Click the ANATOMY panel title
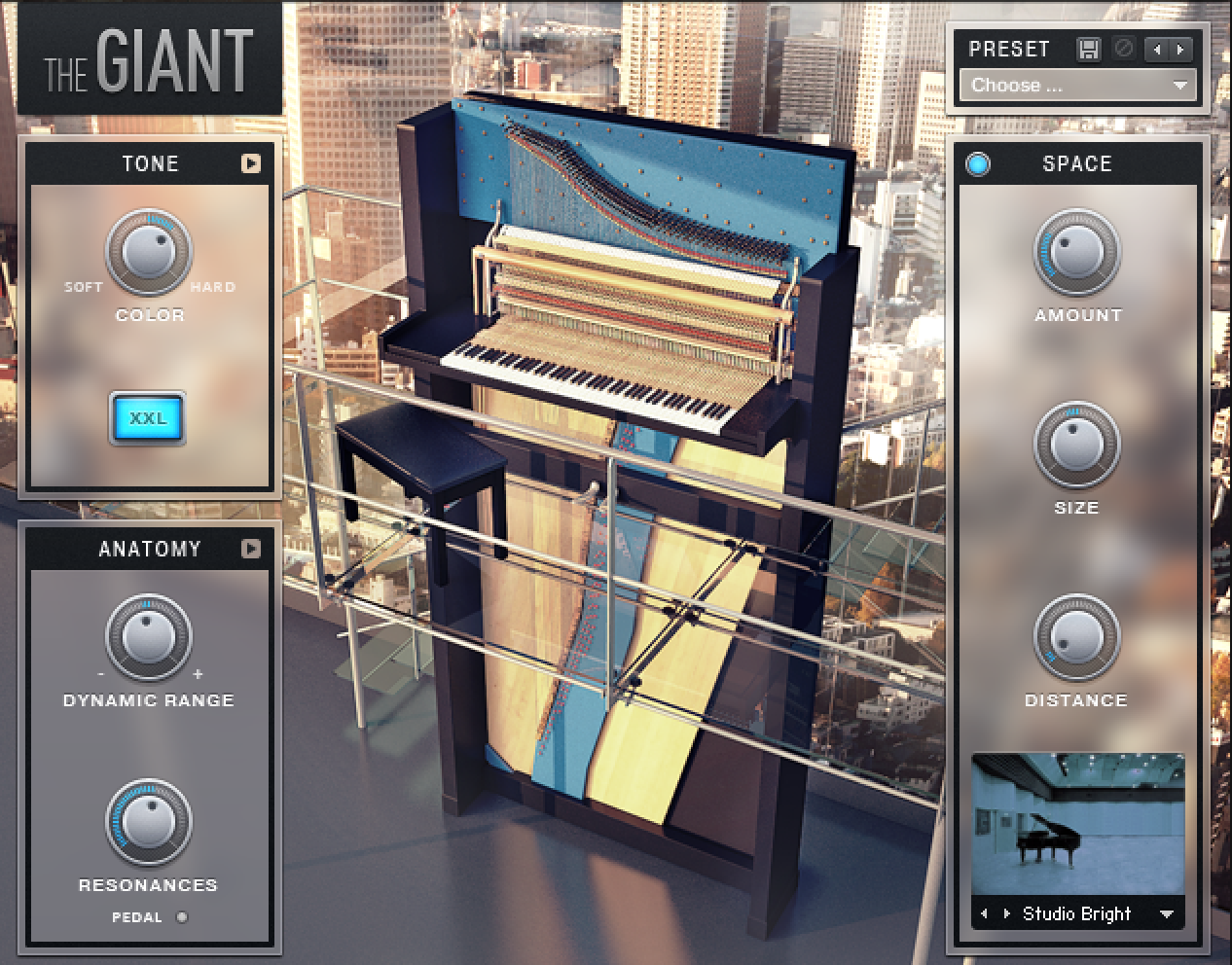1232x965 pixels. (x=150, y=549)
